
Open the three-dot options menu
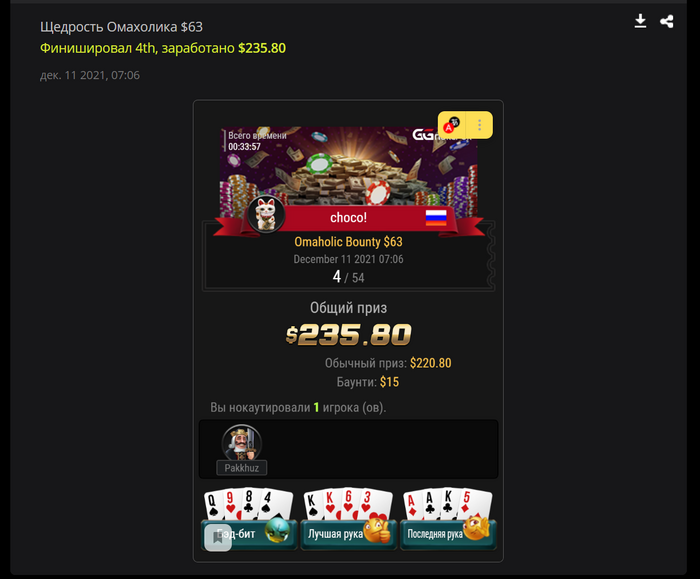(x=479, y=125)
